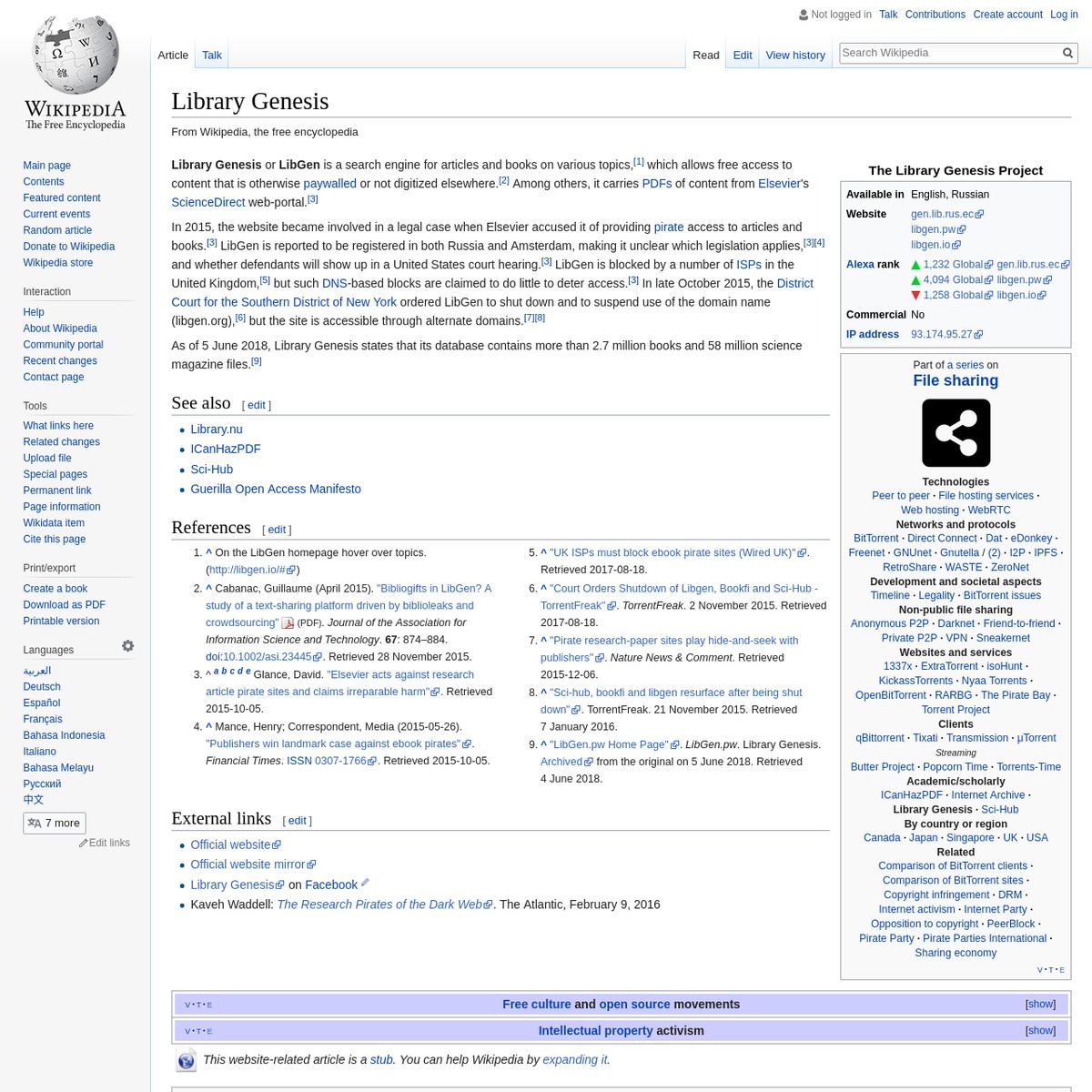Switch to the Article tab

(x=173, y=56)
